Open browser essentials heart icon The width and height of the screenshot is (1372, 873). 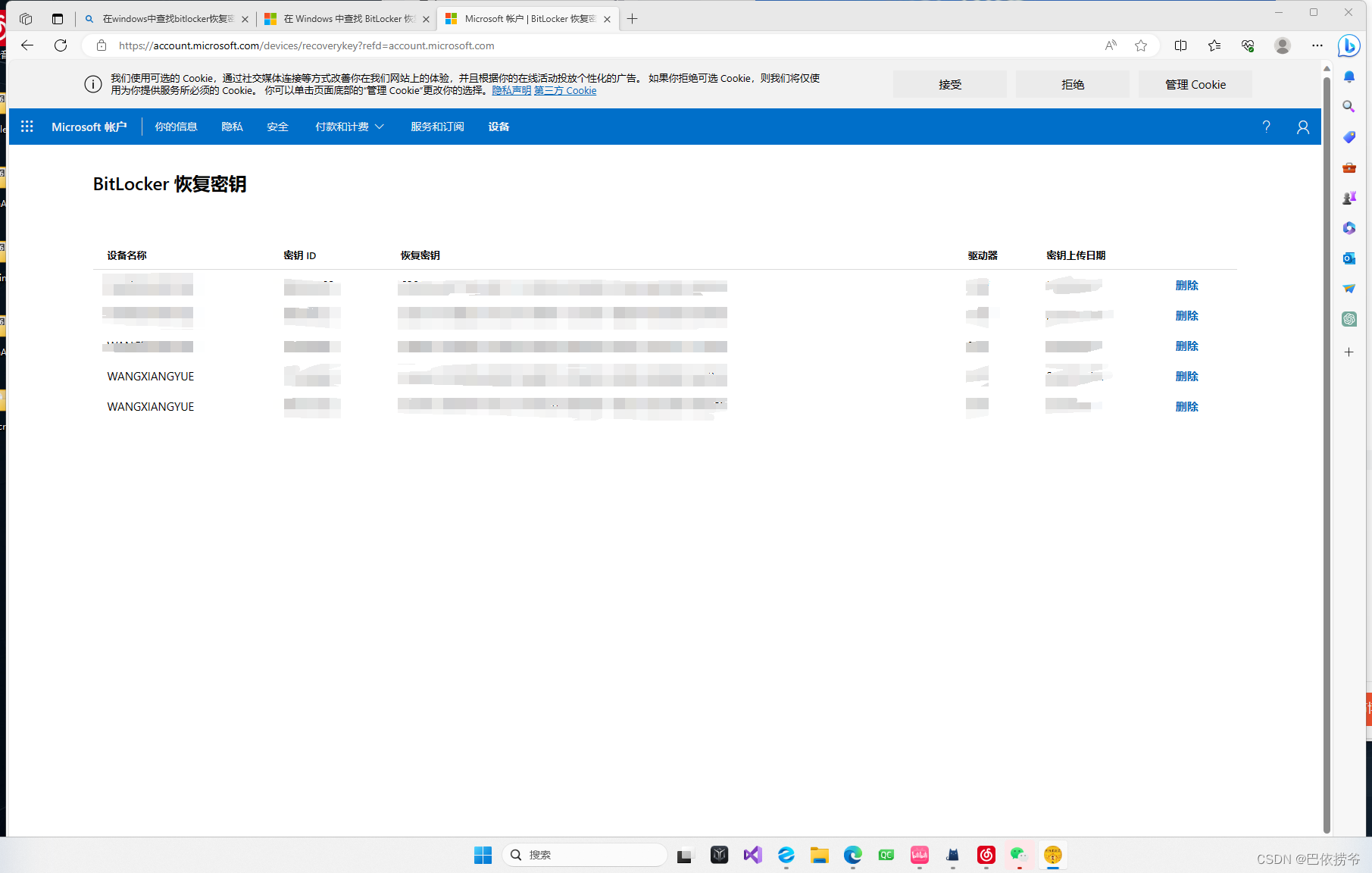tap(1248, 45)
